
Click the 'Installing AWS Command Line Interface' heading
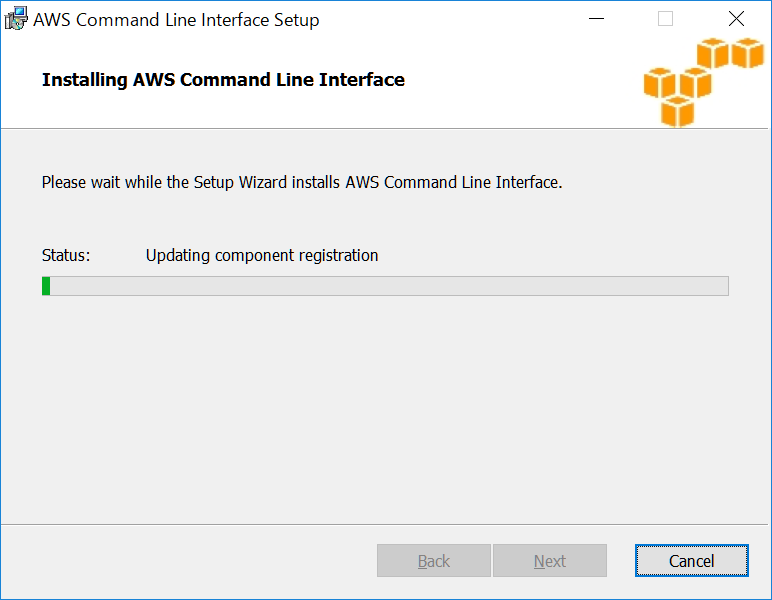point(223,80)
